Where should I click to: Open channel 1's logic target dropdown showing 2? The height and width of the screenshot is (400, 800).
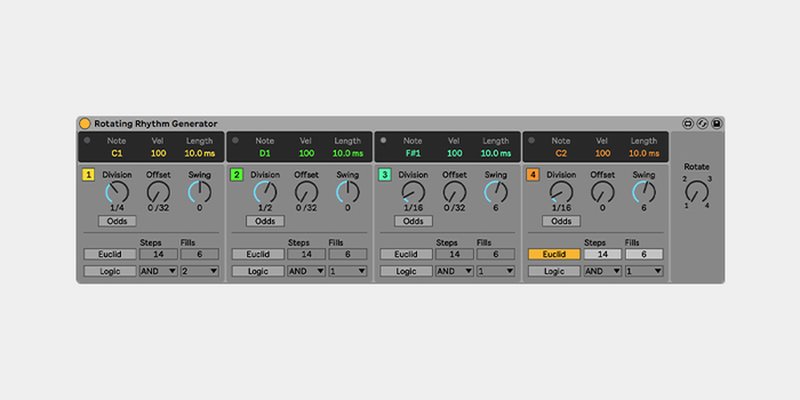coord(200,271)
